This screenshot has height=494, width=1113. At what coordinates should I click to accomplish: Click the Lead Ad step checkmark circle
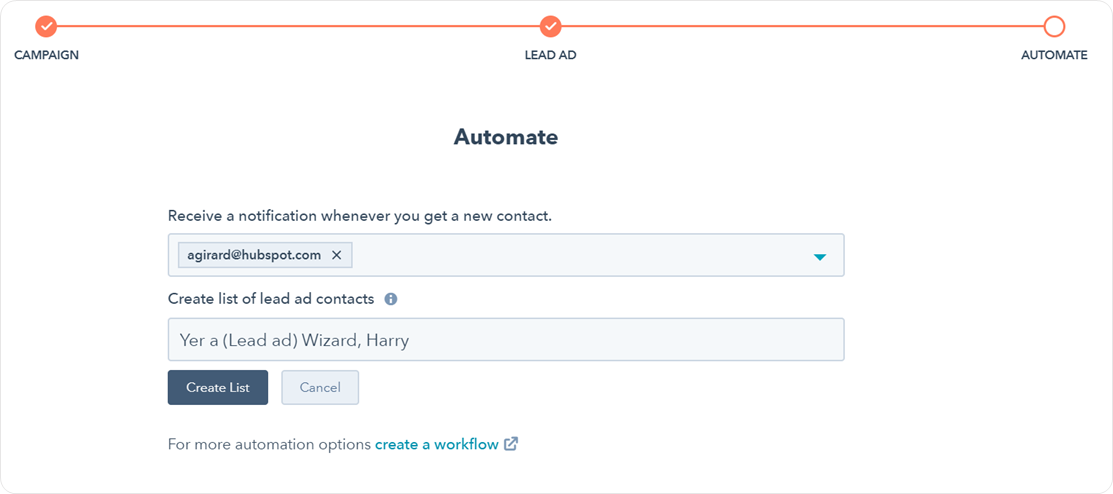tap(550, 27)
